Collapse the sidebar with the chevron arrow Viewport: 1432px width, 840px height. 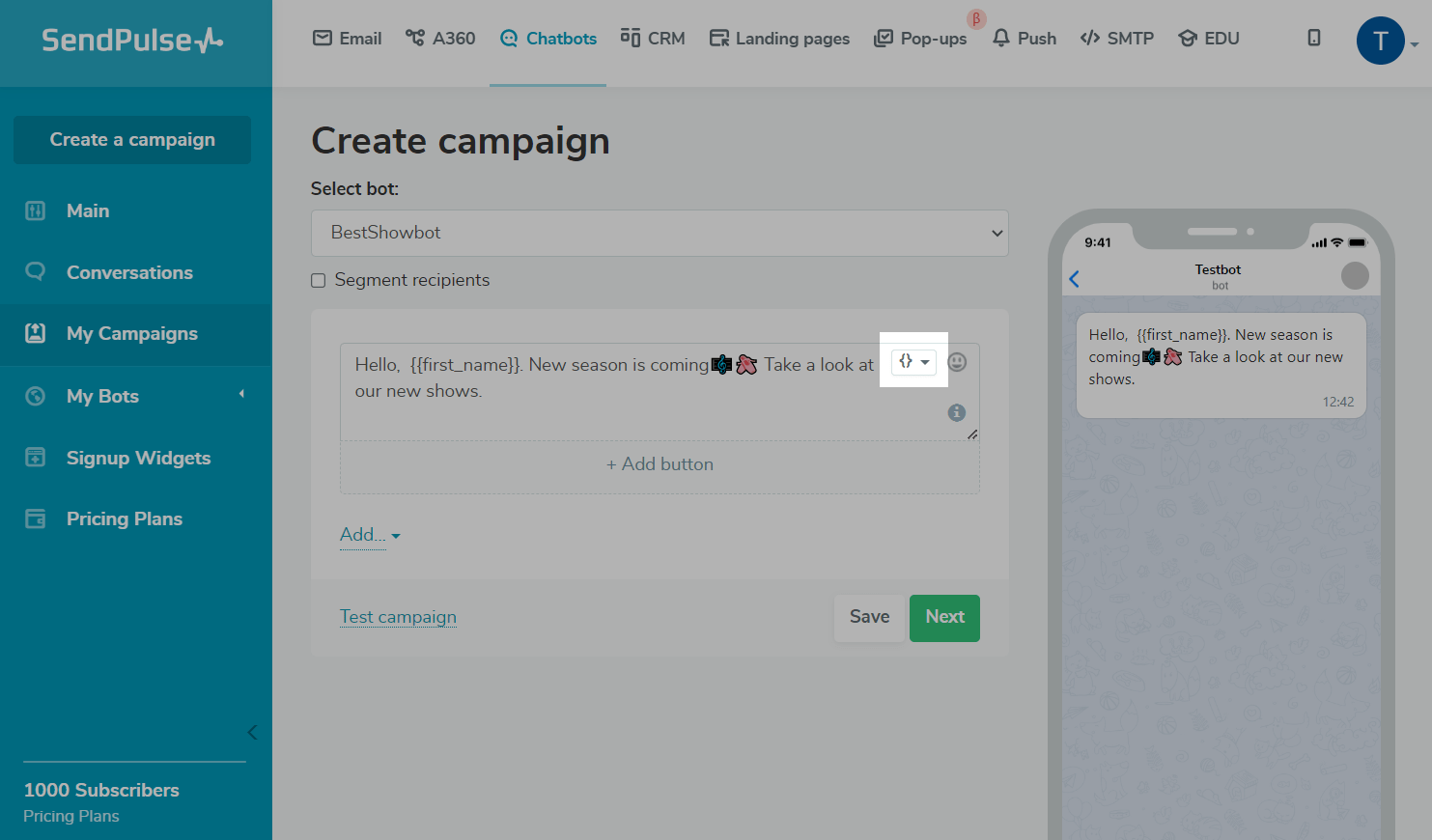(252, 732)
